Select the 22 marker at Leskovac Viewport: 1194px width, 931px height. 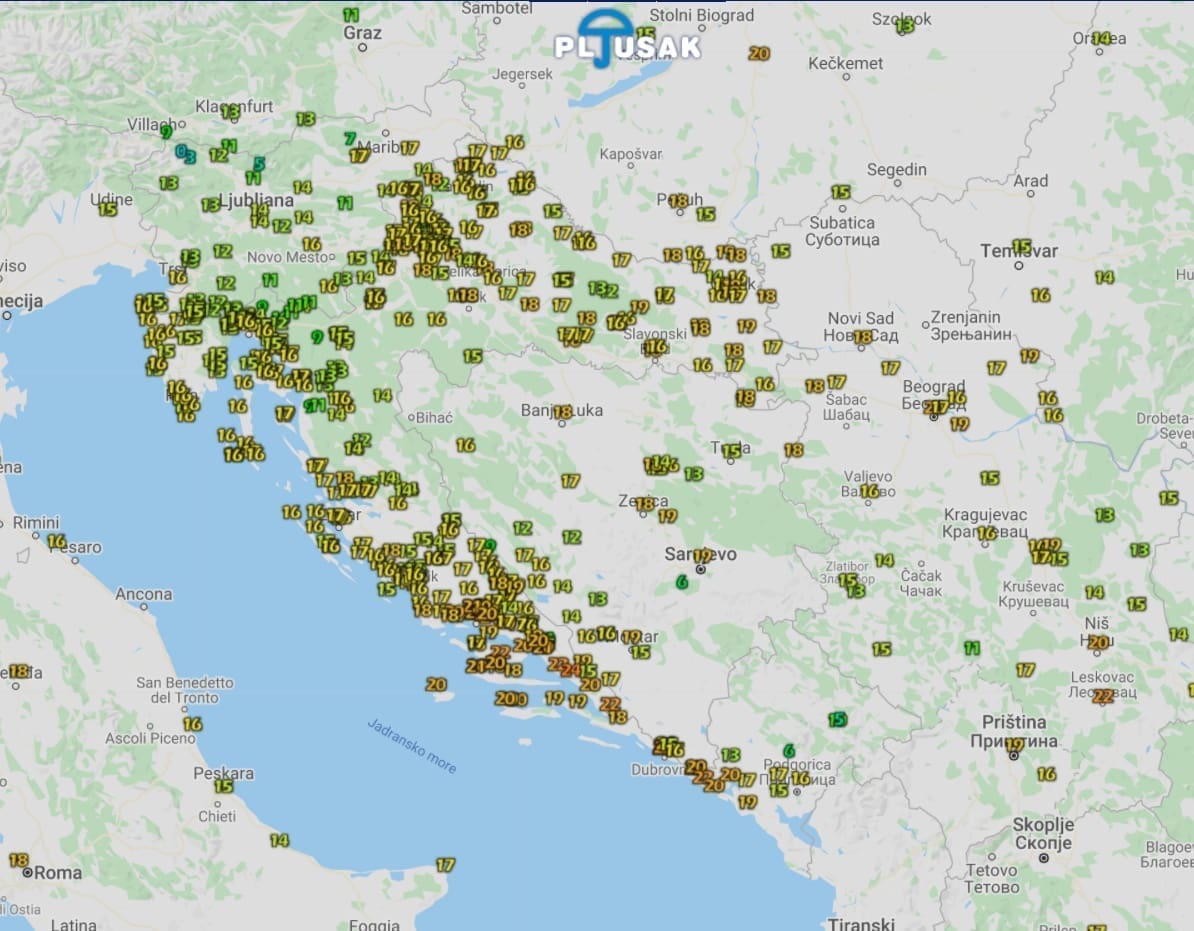1103,696
